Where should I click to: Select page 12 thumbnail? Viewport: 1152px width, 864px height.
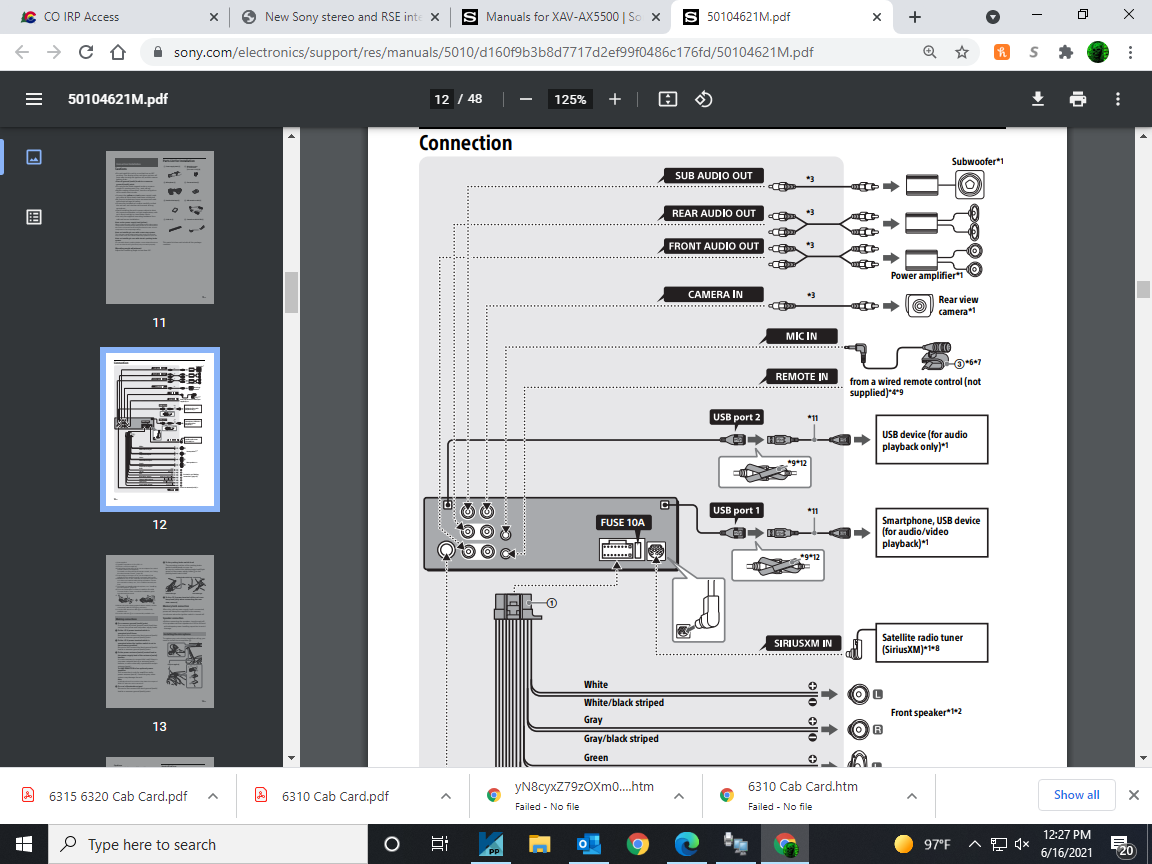pyautogui.click(x=159, y=429)
